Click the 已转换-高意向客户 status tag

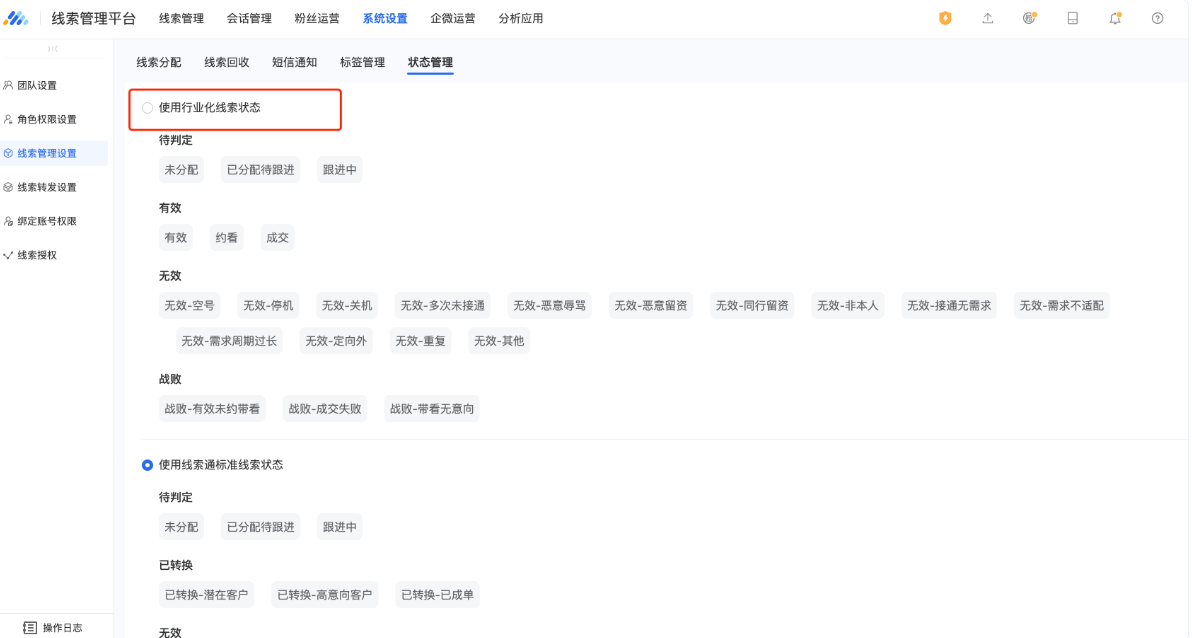tap(324, 595)
